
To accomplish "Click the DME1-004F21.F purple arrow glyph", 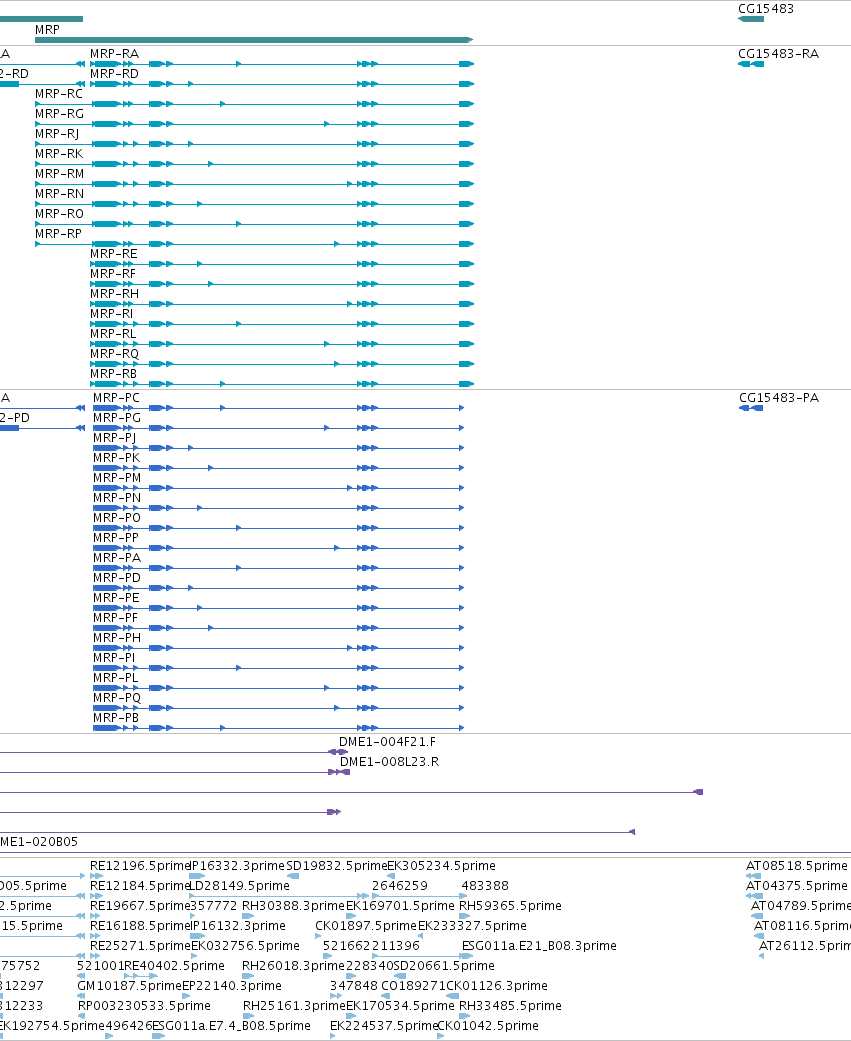I will click(x=338, y=752).
